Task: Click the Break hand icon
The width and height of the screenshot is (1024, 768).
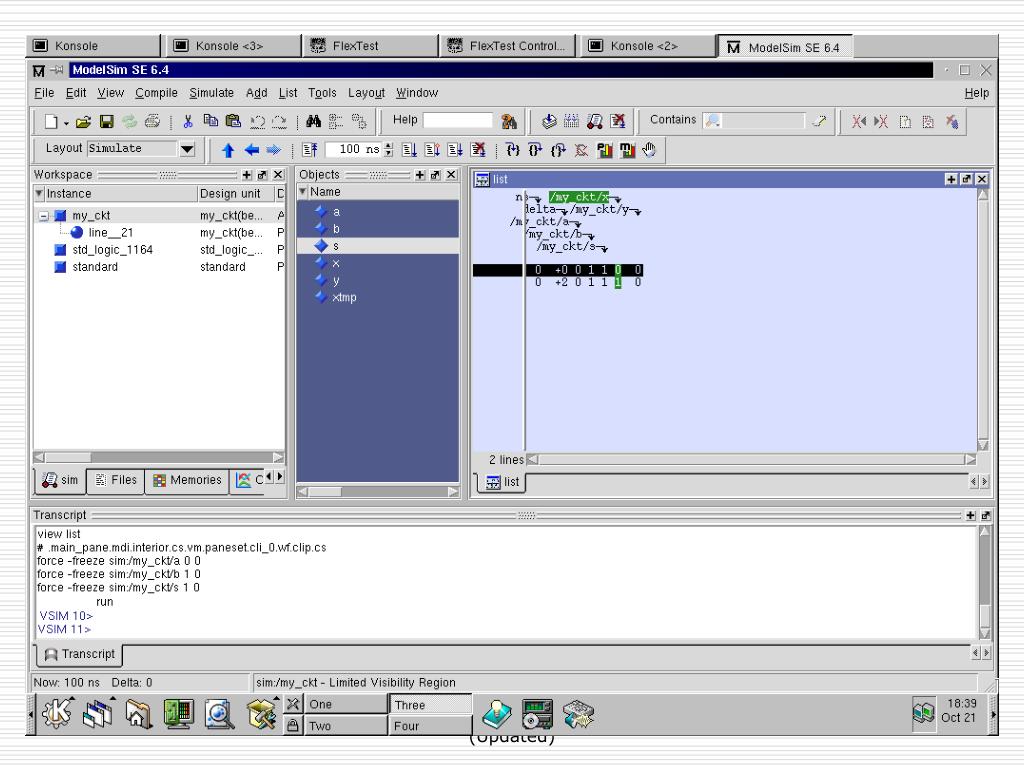Action: 648,150
